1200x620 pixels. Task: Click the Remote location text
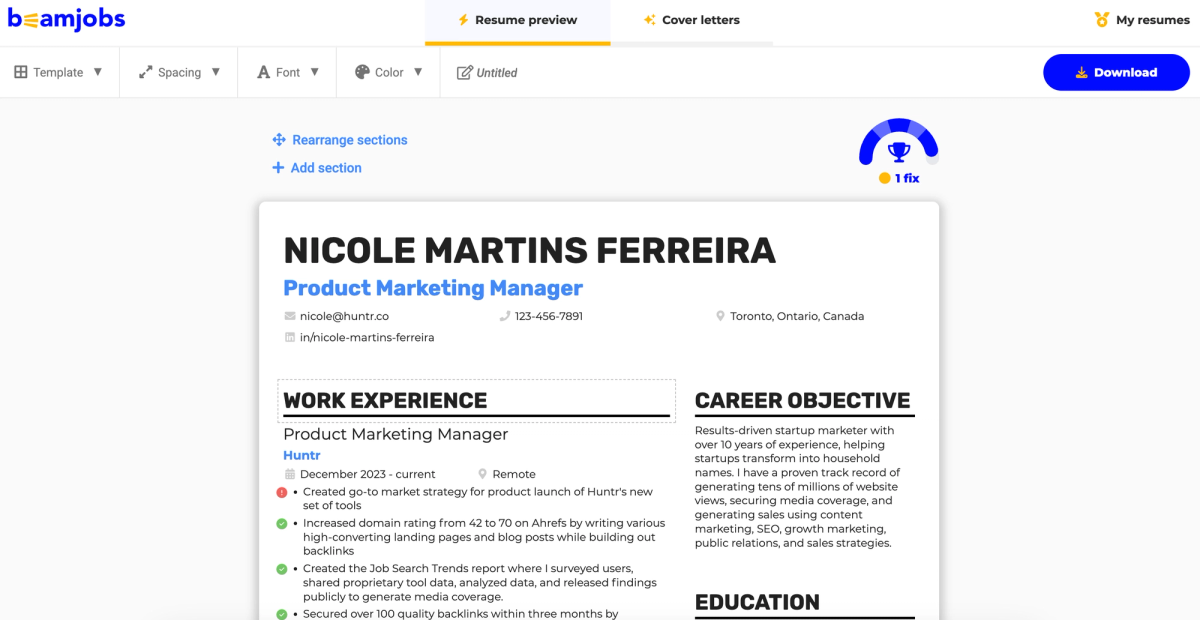(514, 474)
